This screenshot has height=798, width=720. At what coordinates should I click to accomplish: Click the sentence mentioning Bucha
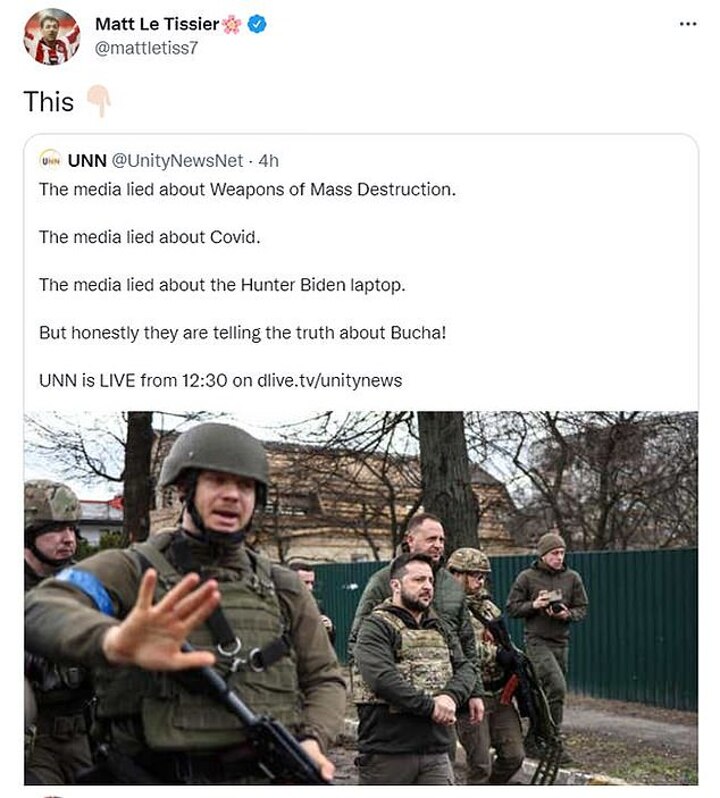[x=243, y=332]
